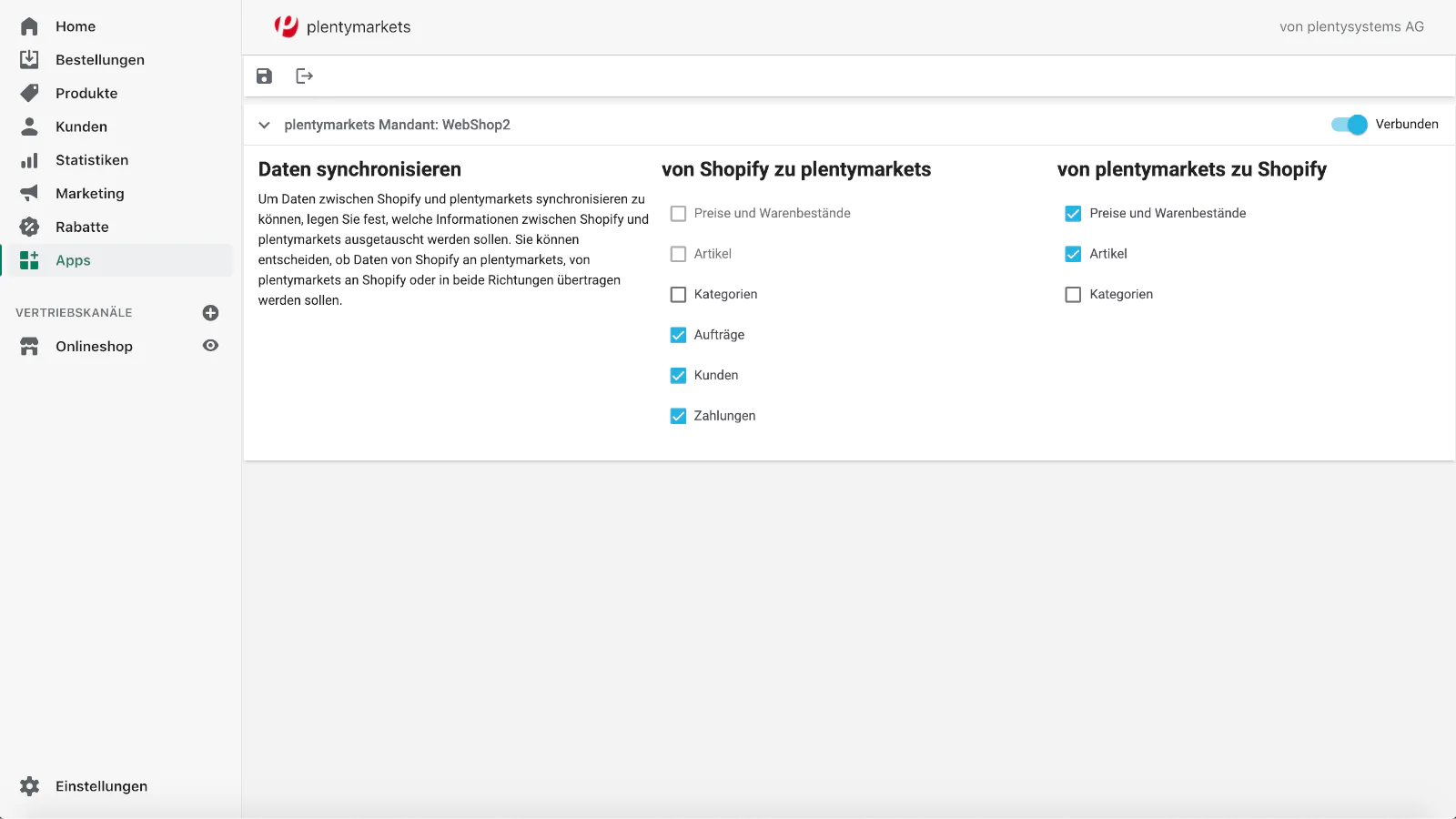1456x819 pixels.
Task: Click the Marketing megaphone icon
Action: coord(29,193)
